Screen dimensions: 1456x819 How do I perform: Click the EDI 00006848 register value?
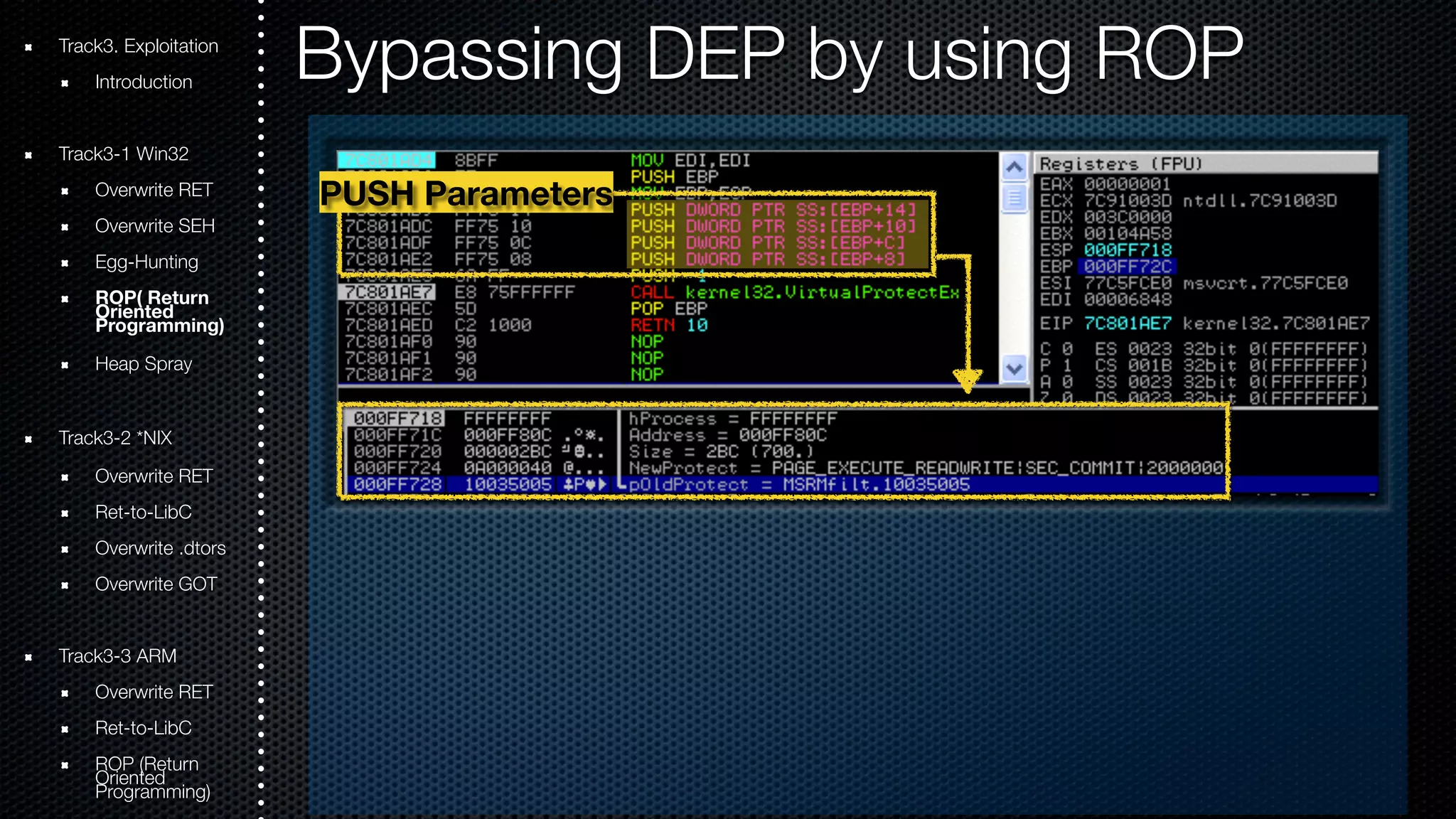[x=1127, y=299]
